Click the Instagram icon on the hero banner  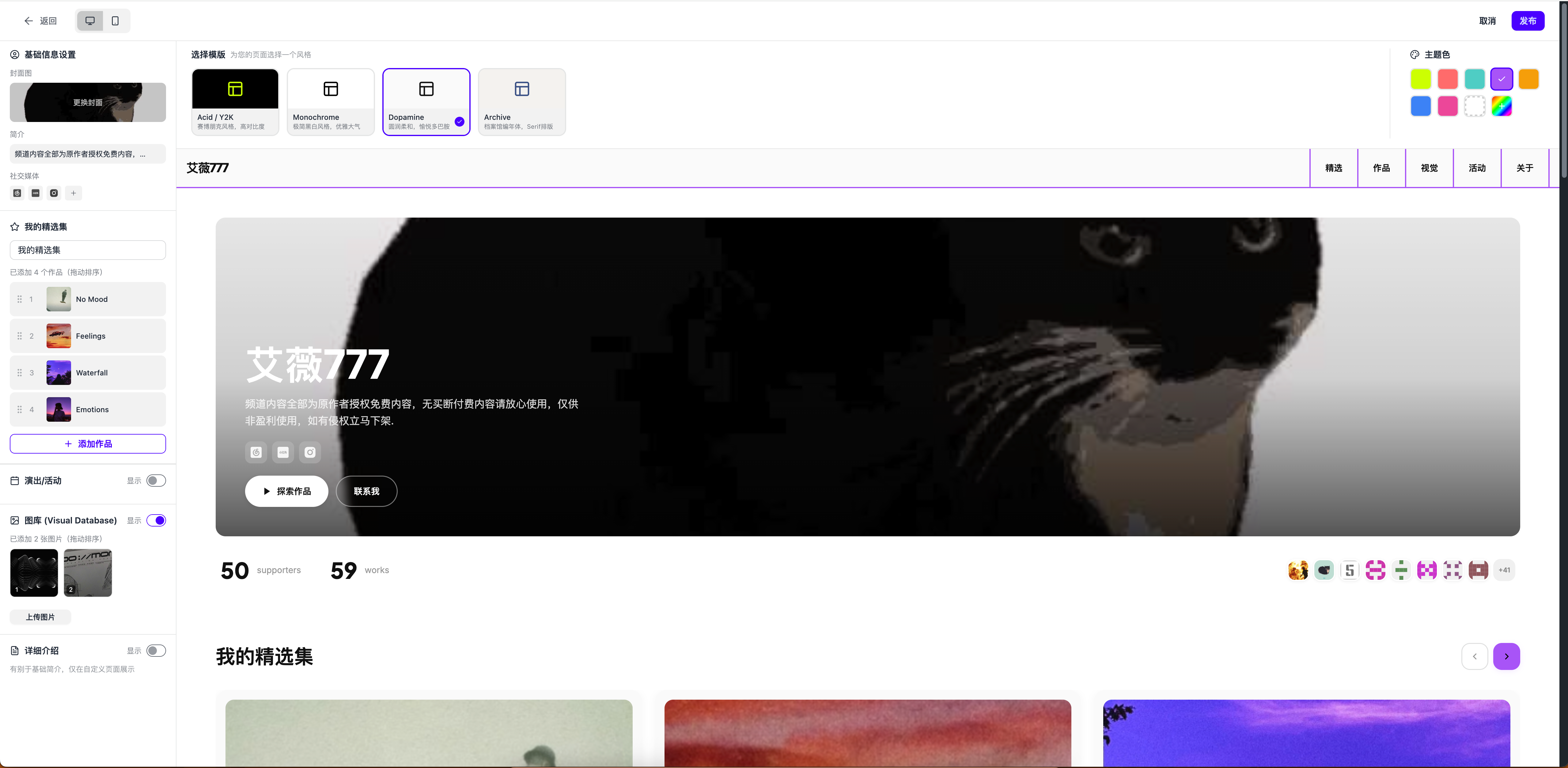pyautogui.click(x=310, y=453)
